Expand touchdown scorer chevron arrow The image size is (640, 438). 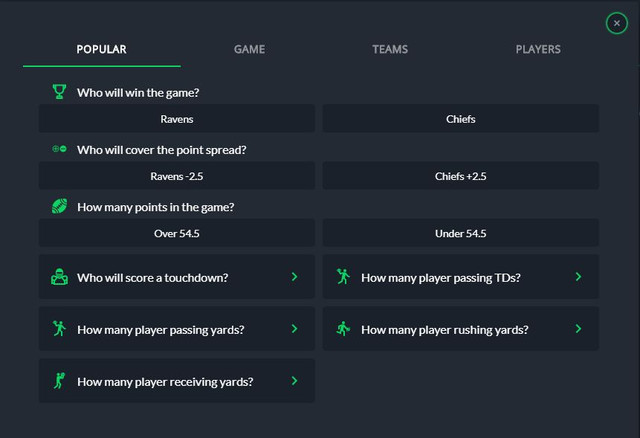tap(294, 277)
